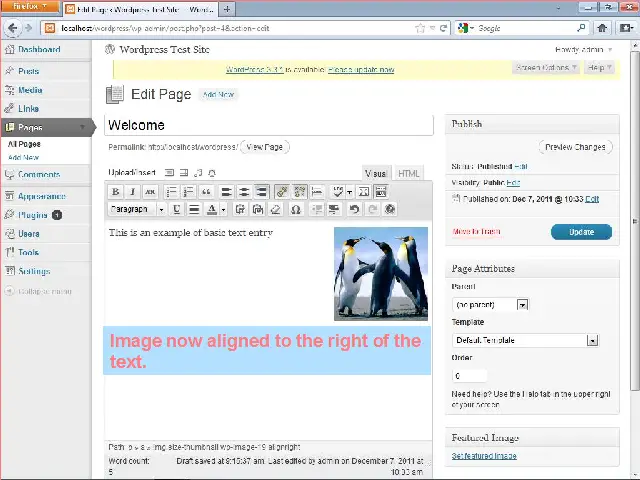Click the Please update now link
This screenshot has width=640, height=480.
(361, 70)
